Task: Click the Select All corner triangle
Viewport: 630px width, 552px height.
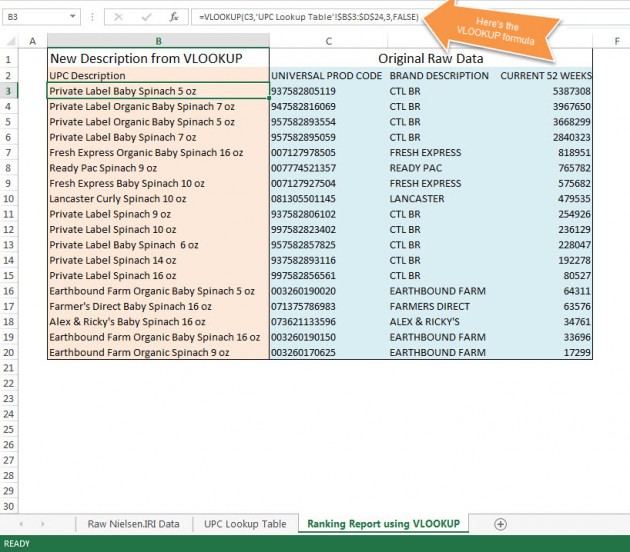Action: [x=11, y=41]
